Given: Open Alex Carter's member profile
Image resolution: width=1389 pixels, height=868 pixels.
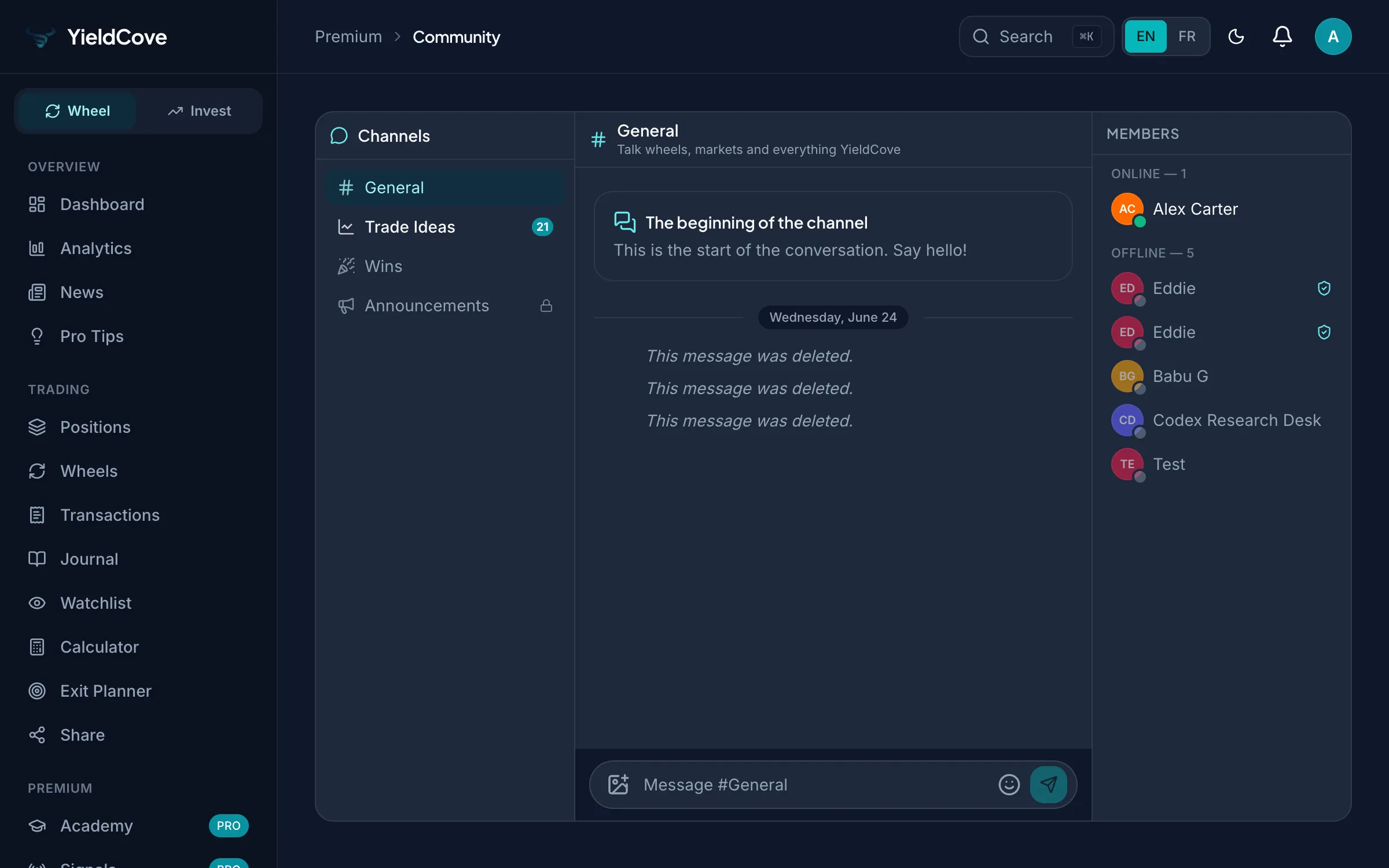Looking at the screenshot, I should point(1221,209).
